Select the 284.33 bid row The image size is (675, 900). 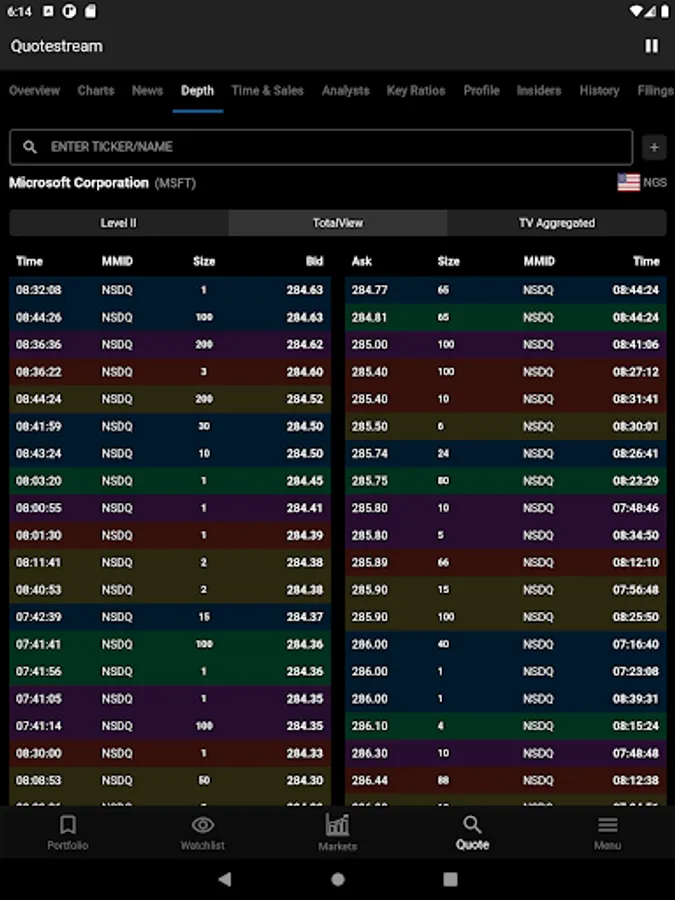[x=170, y=754]
